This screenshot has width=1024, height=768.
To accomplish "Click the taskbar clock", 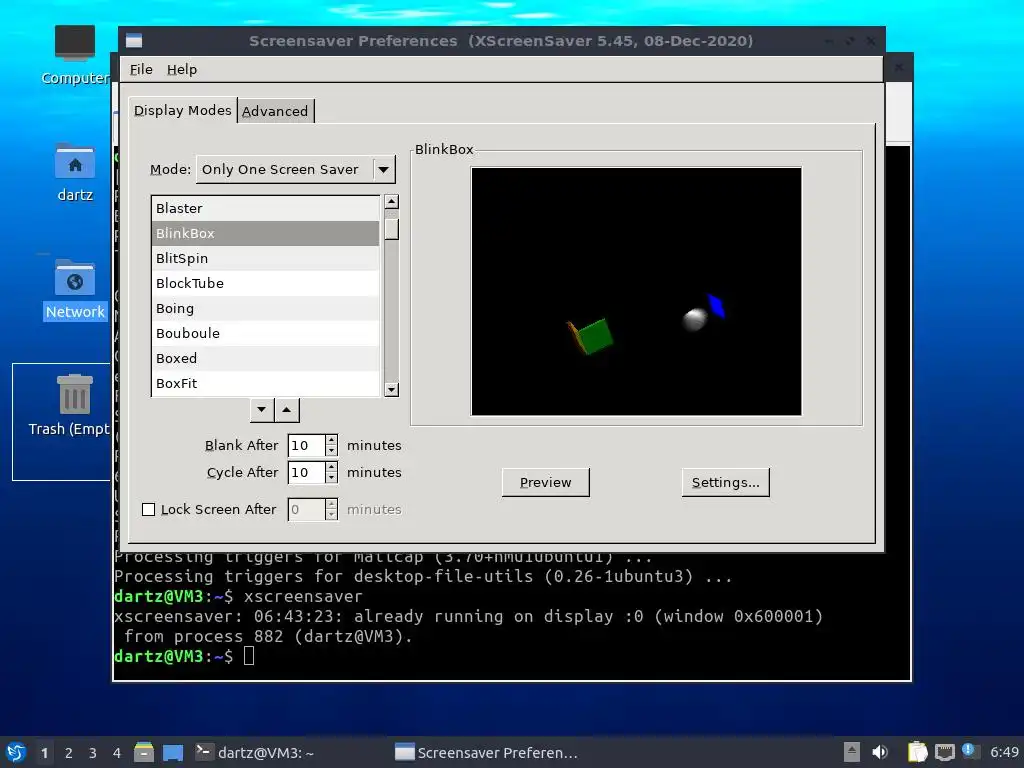I will click(1004, 752).
